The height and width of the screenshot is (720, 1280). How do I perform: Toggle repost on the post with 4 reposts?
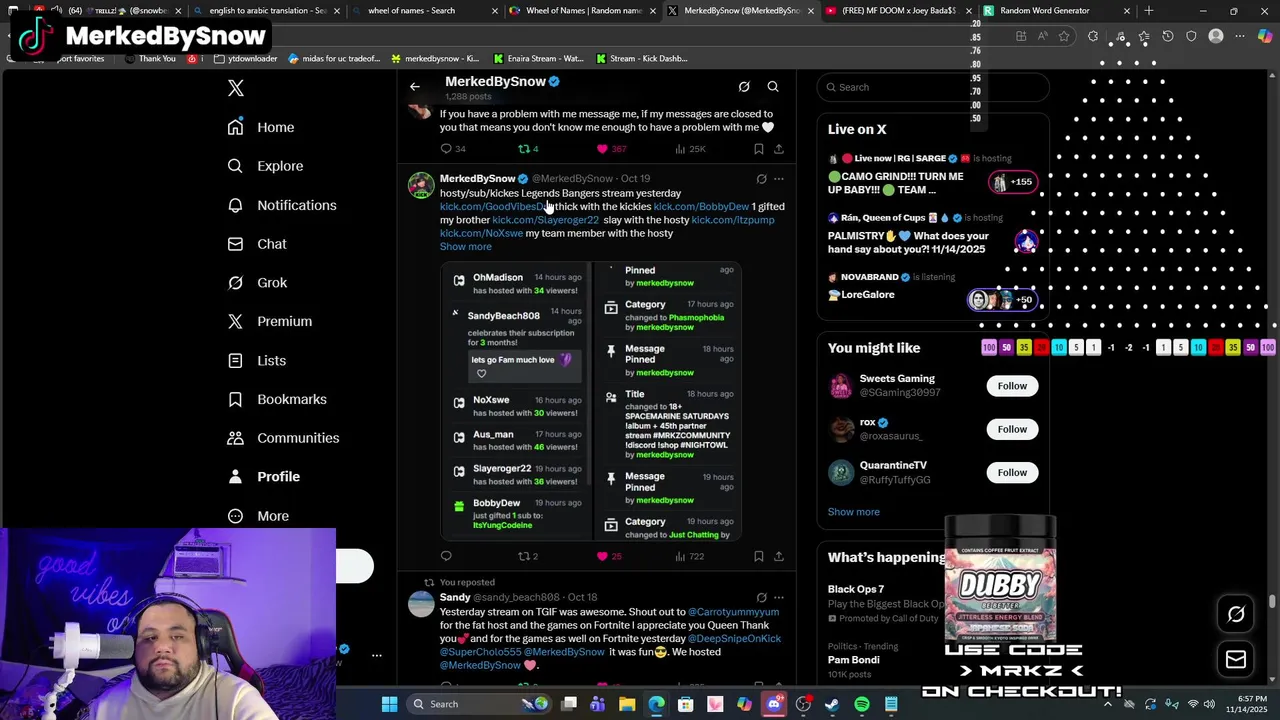(x=528, y=149)
